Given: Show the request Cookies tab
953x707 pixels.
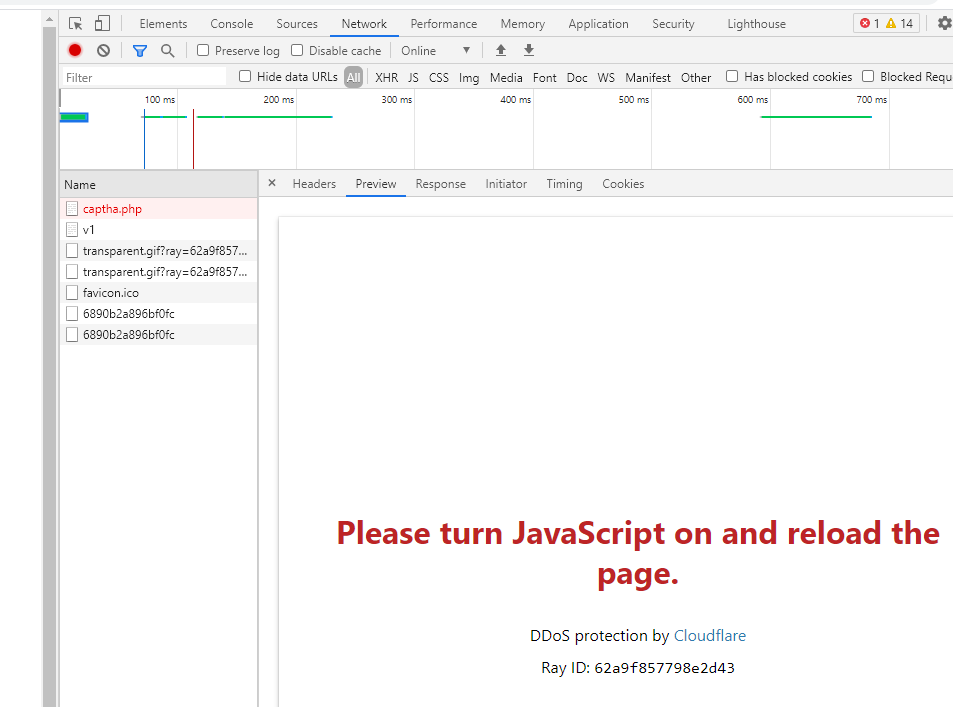Looking at the screenshot, I should (x=623, y=184).
